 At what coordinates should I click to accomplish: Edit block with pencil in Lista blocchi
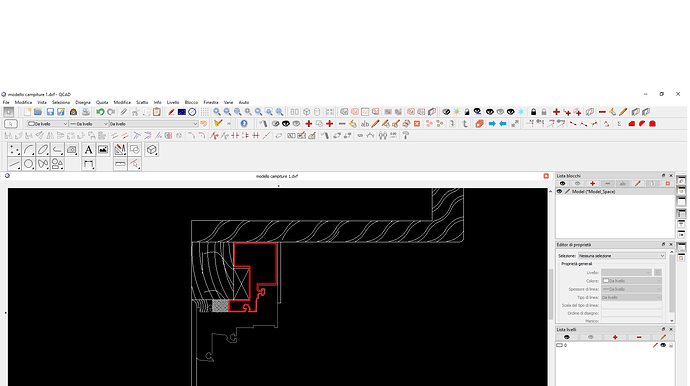click(638, 184)
